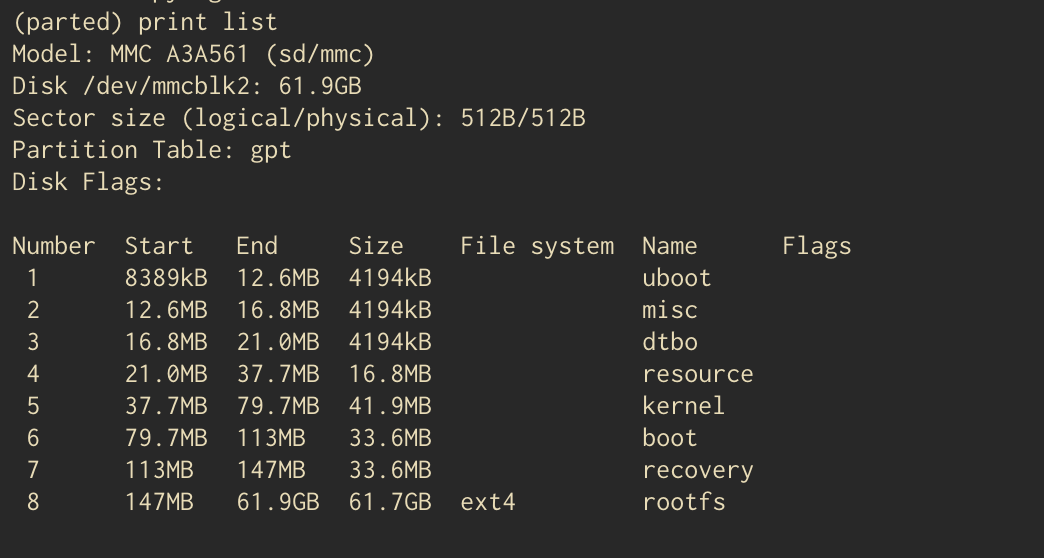Screen dimensions: 1044x558
Task: Click the 'Name' column header
Action: coord(669,246)
